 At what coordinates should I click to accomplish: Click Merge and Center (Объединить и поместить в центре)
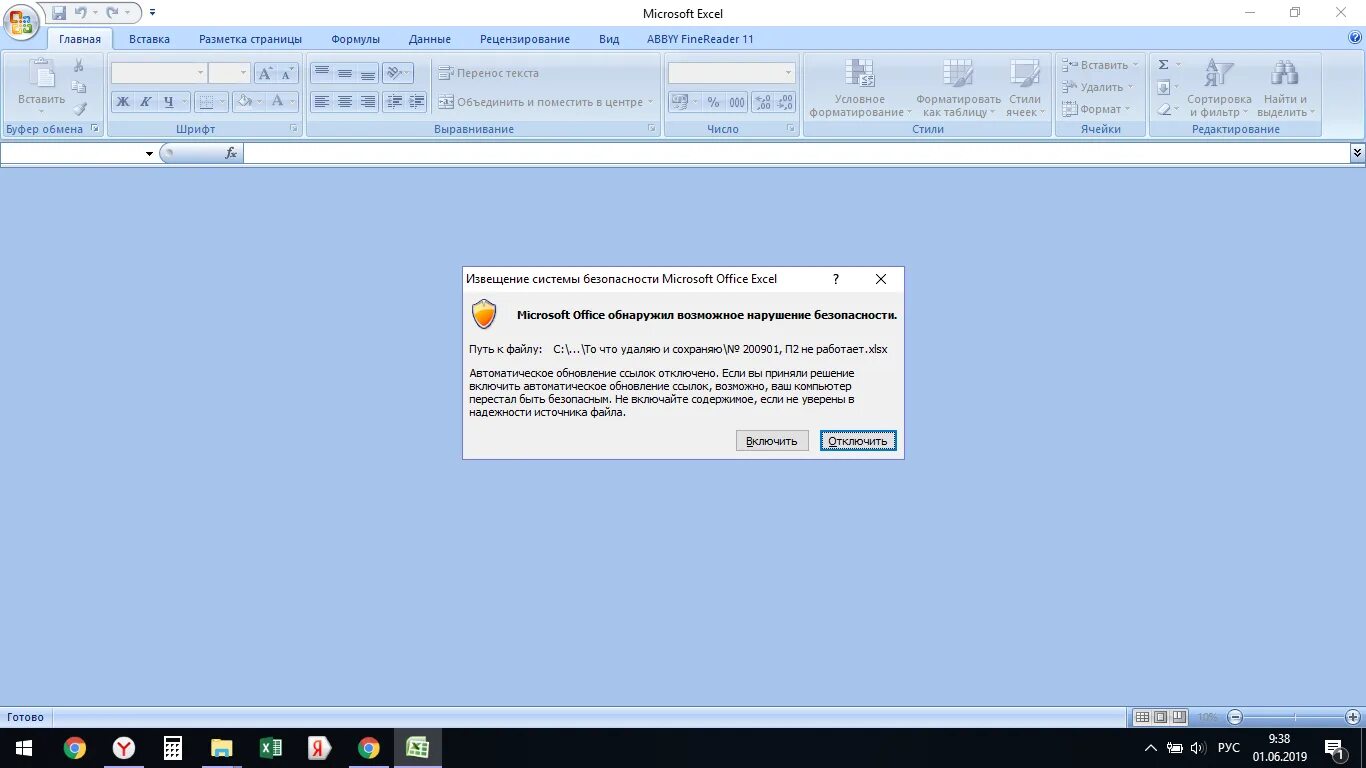click(545, 102)
